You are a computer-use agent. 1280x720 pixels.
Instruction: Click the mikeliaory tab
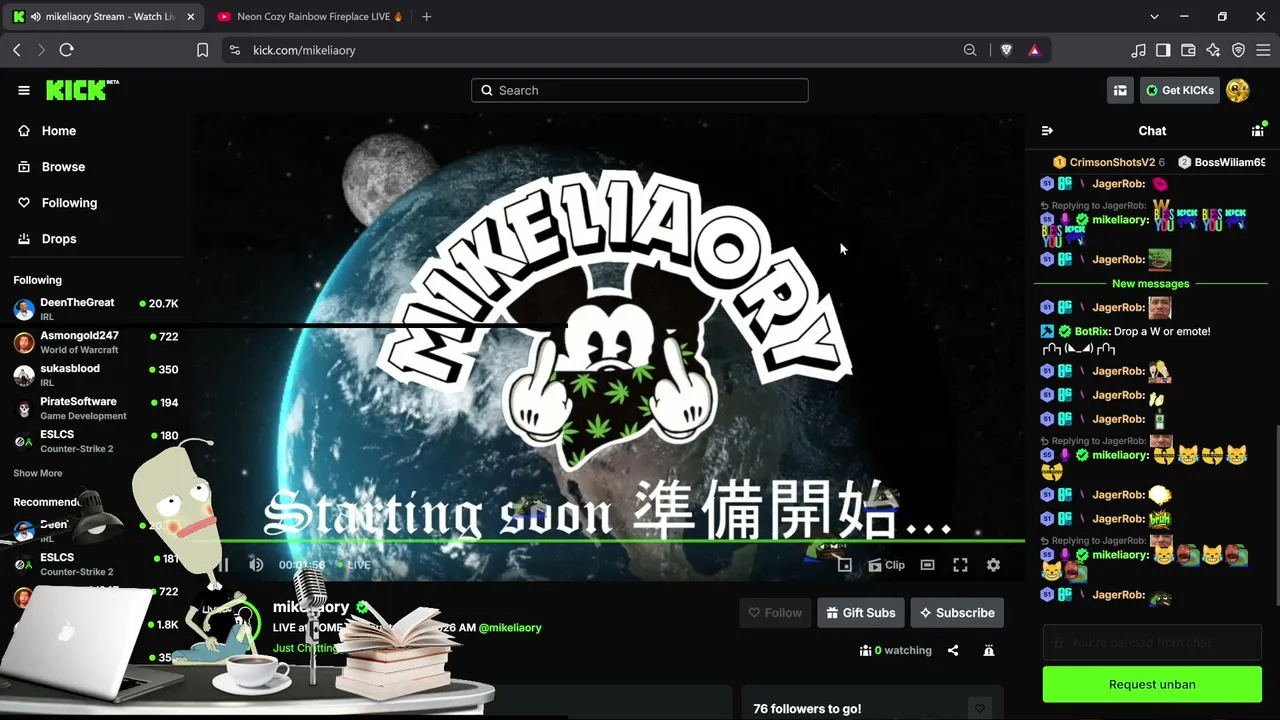104,17
